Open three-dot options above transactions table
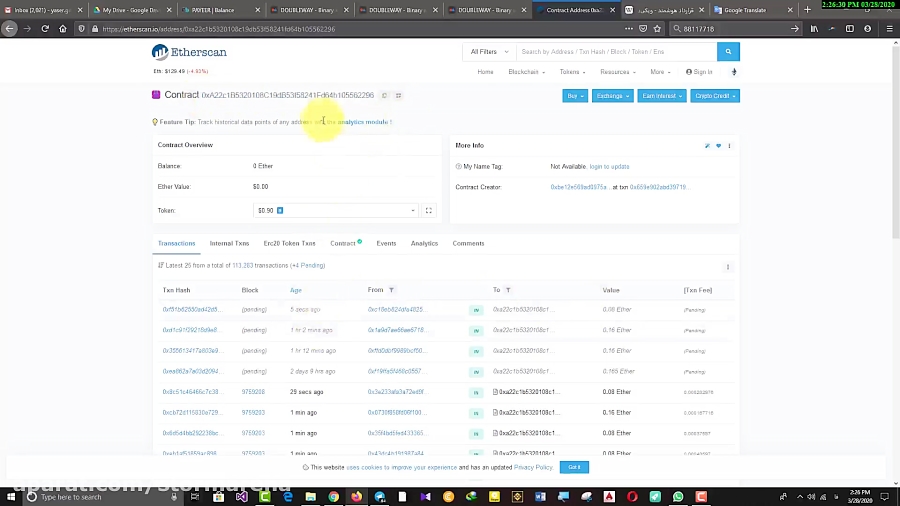 click(x=728, y=267)
